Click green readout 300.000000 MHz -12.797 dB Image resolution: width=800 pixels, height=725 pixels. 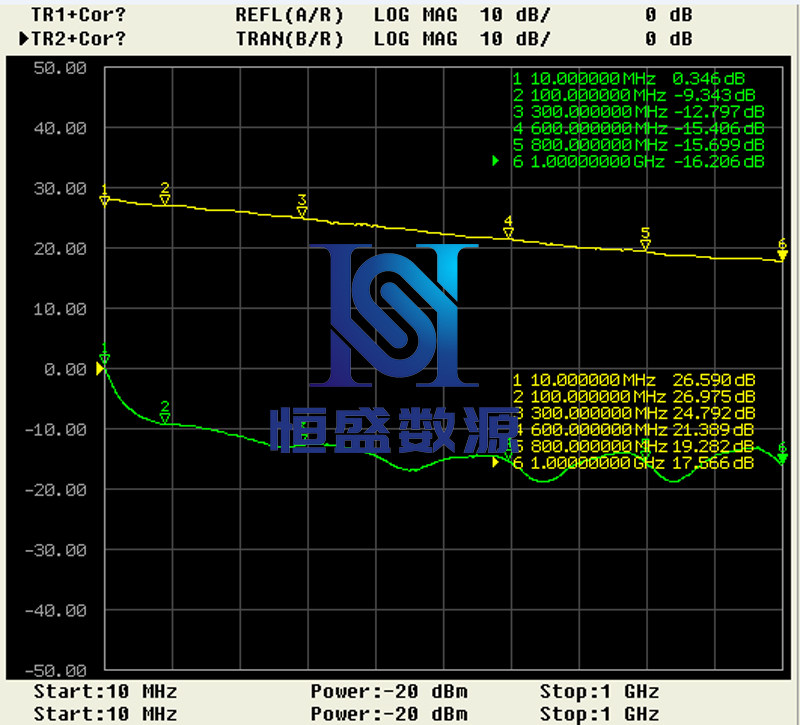click(638, 111)
